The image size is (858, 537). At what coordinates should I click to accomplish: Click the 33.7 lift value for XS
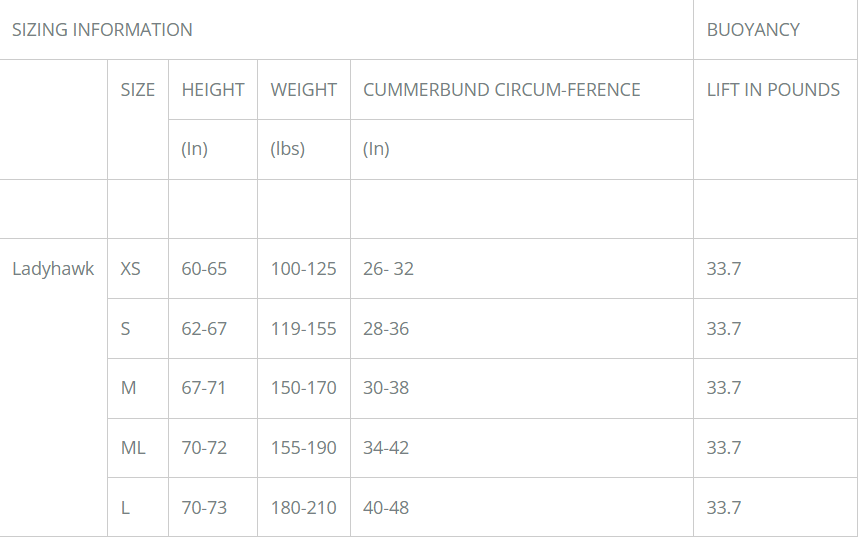724,269
